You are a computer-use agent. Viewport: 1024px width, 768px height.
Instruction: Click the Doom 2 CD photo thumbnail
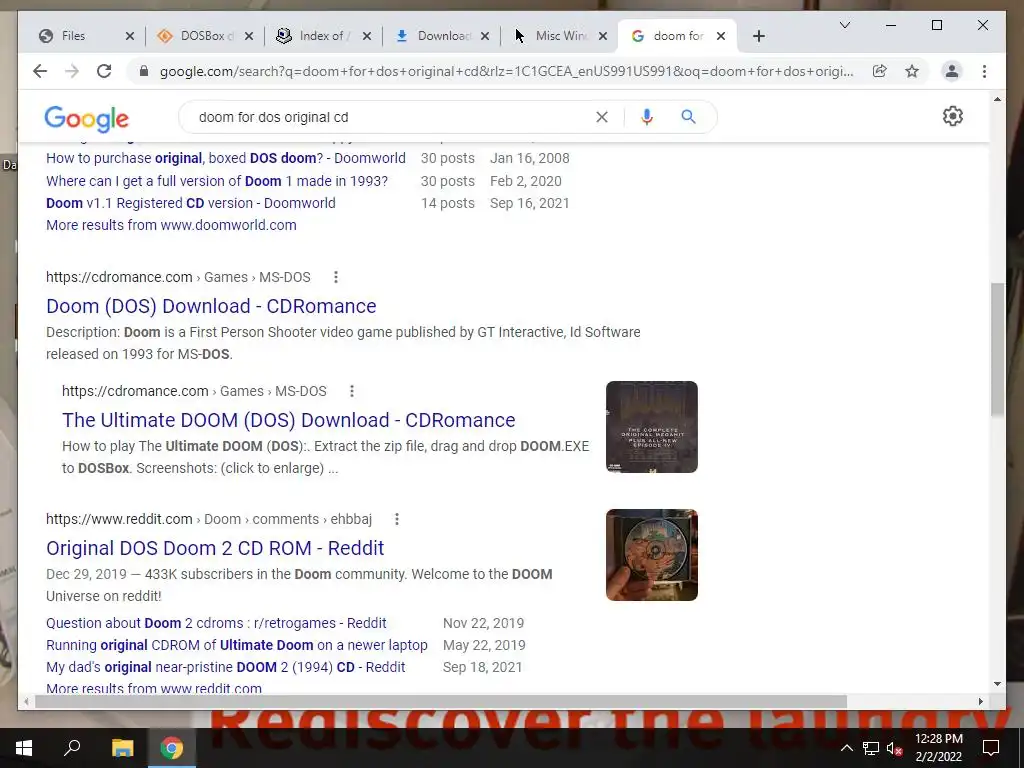(x=652, y=555)
